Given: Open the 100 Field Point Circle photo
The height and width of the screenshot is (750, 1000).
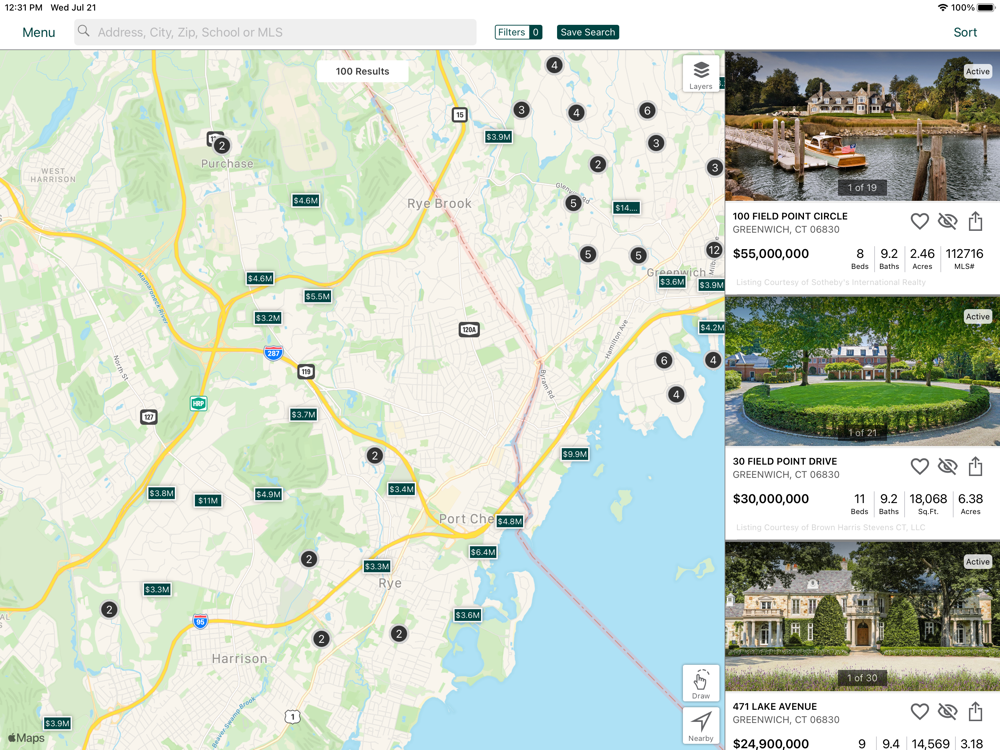Looking at the screenshot, I should pyautogui.click(x=862, y=126).
